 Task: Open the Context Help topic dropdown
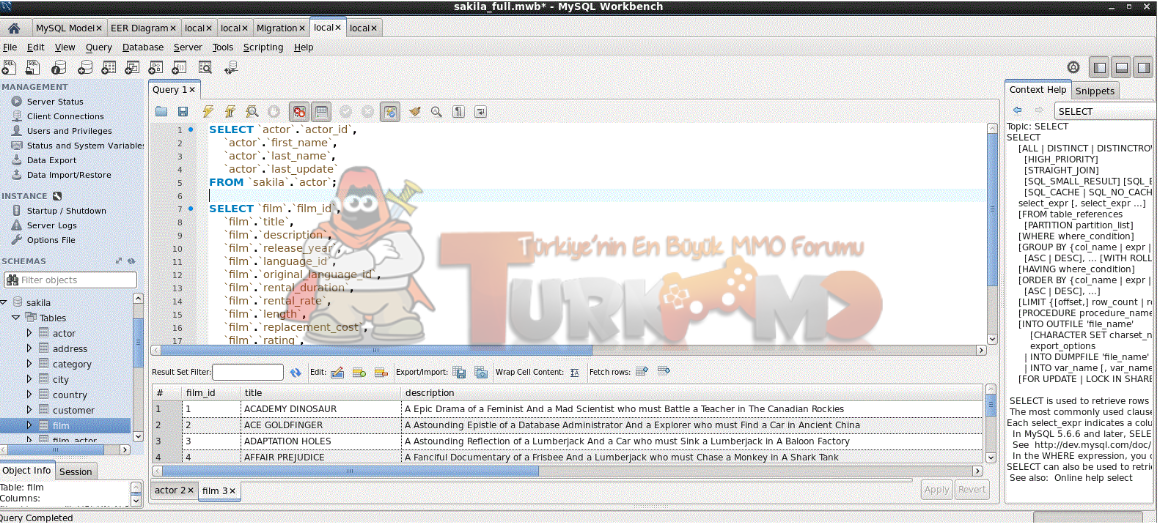[x=1105, y=111]
